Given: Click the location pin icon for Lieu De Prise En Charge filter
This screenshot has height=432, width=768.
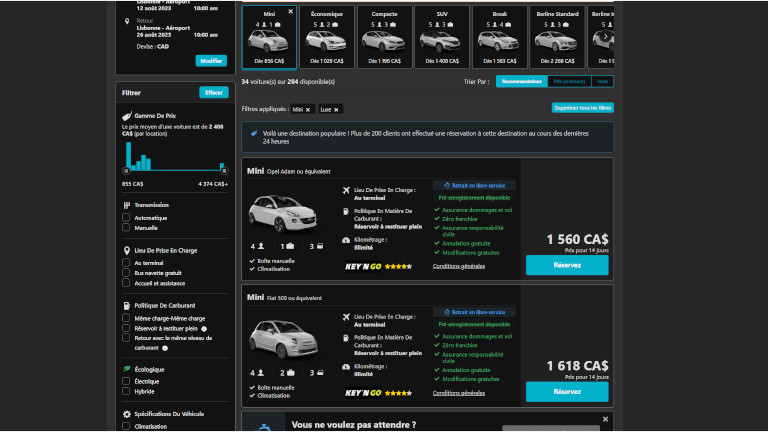Looking at the screenshot, I should [126, 250].
